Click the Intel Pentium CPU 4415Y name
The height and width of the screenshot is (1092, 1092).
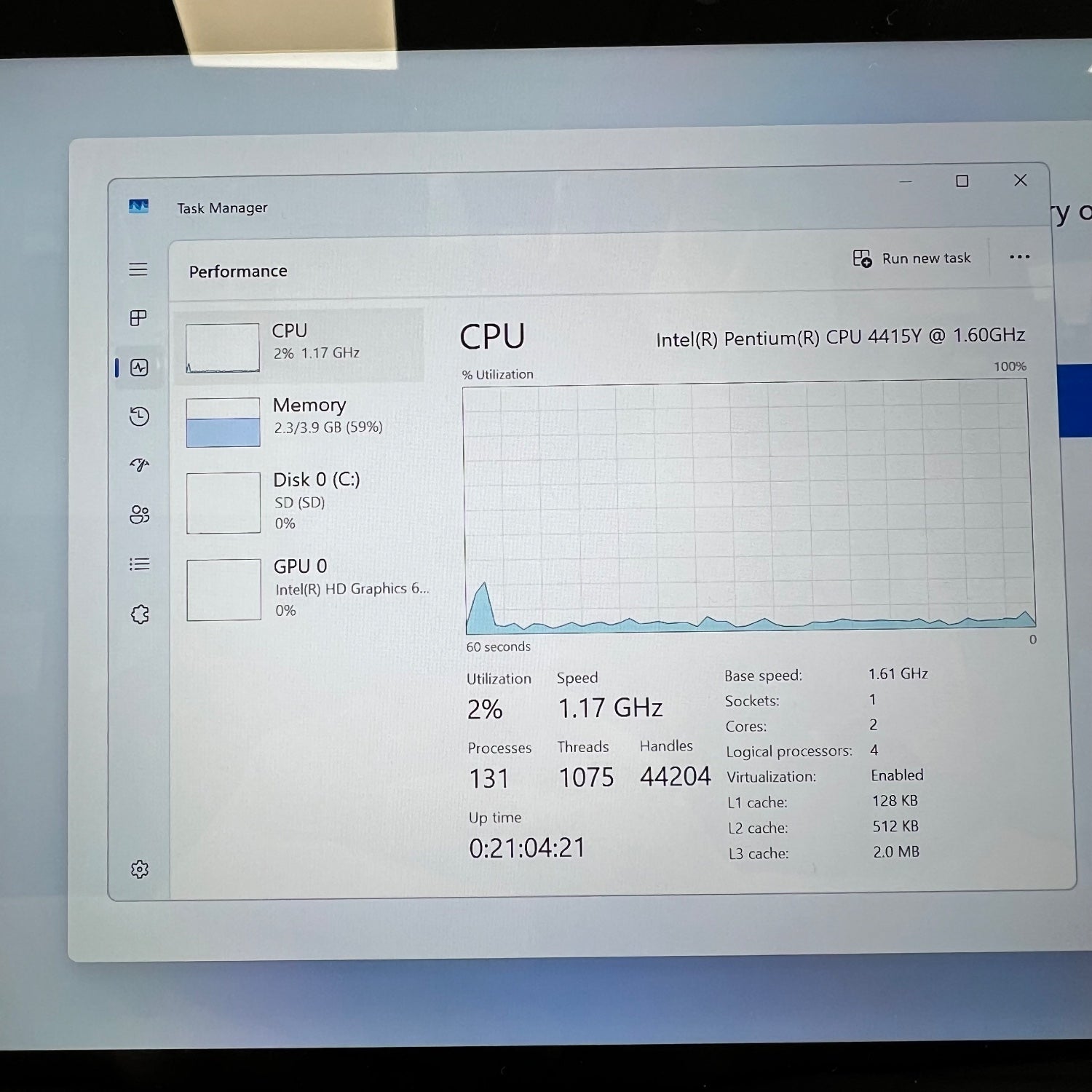tap(840, 337)
